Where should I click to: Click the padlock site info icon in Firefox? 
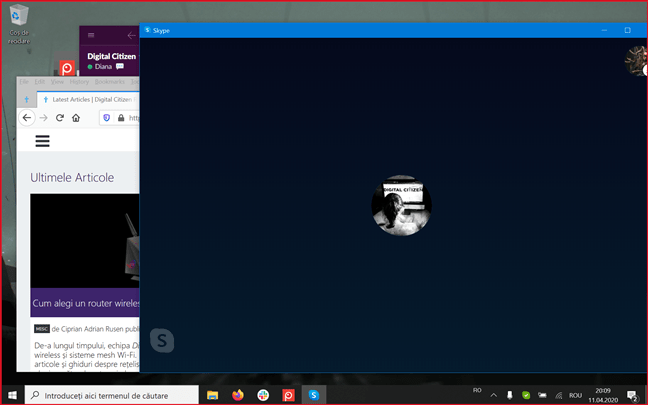(121, 118)
